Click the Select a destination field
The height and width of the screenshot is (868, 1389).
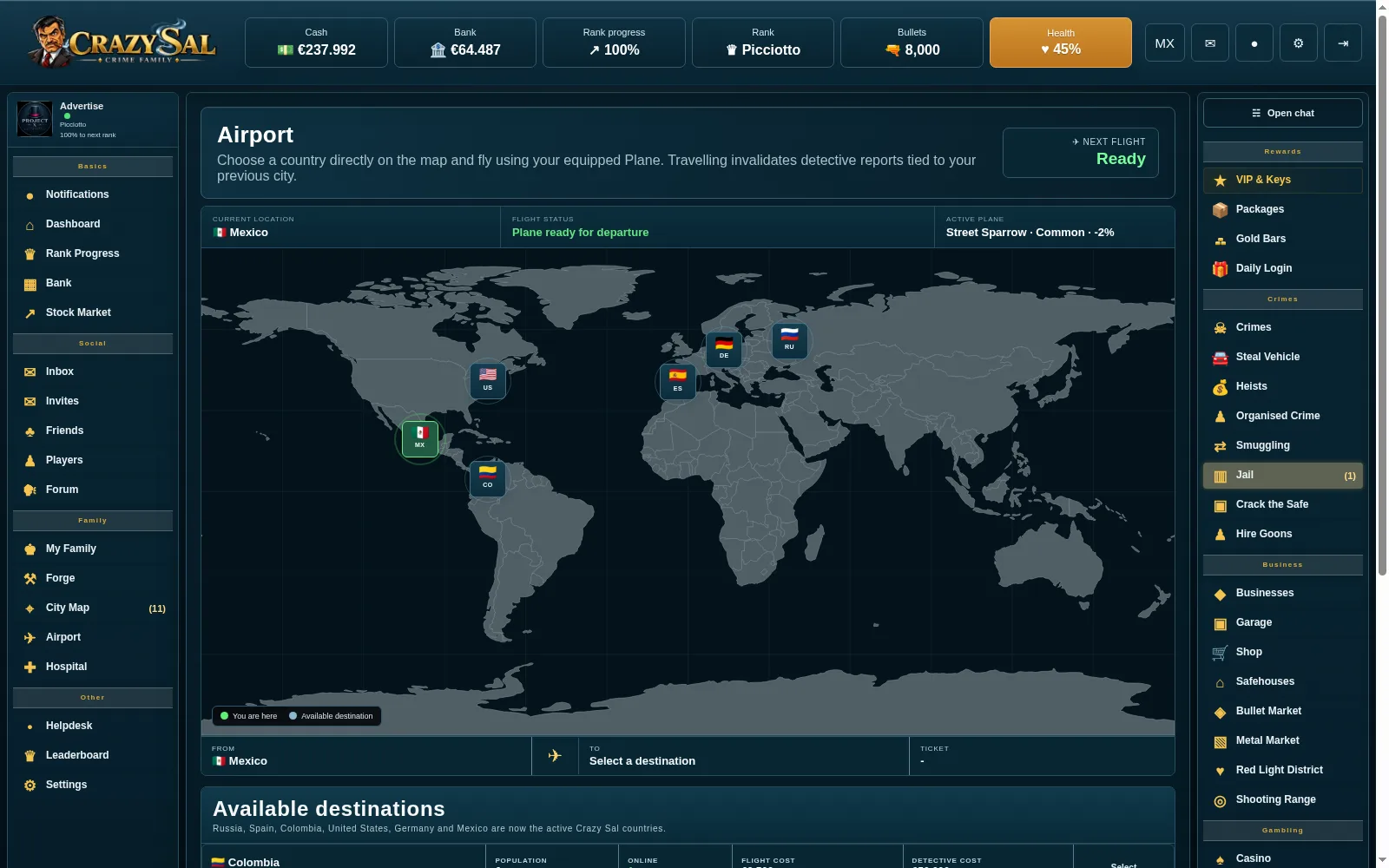743,756
